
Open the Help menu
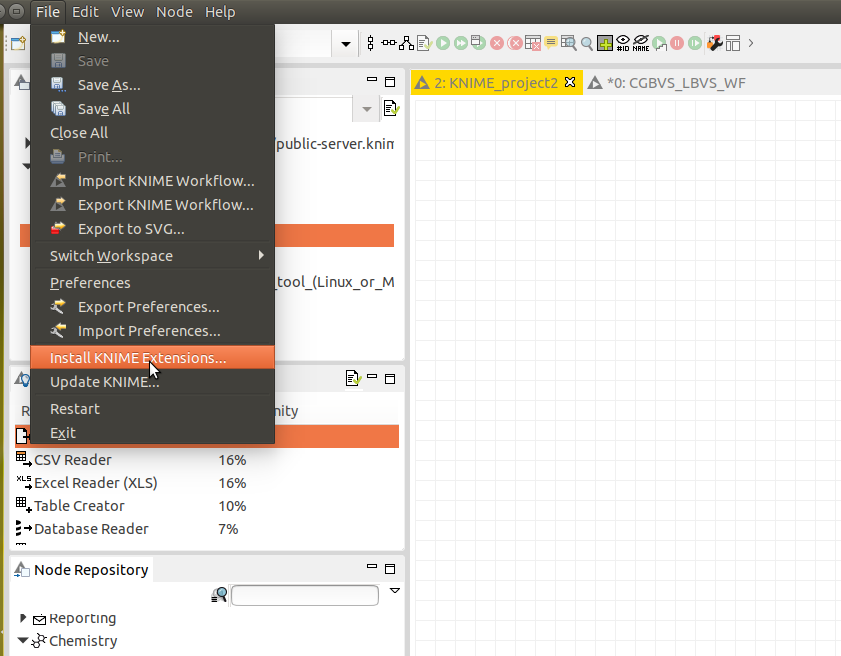point(220,12)
